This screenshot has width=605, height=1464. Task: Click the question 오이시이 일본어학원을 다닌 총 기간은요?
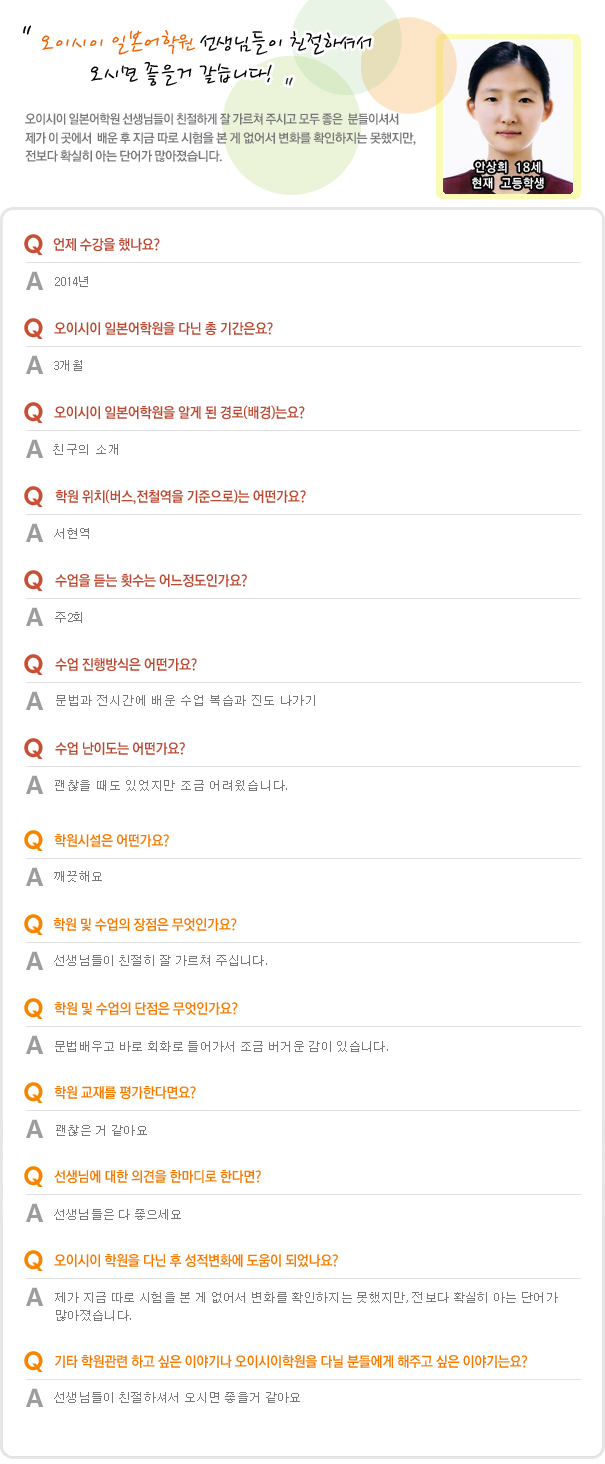tap(163, 328)
